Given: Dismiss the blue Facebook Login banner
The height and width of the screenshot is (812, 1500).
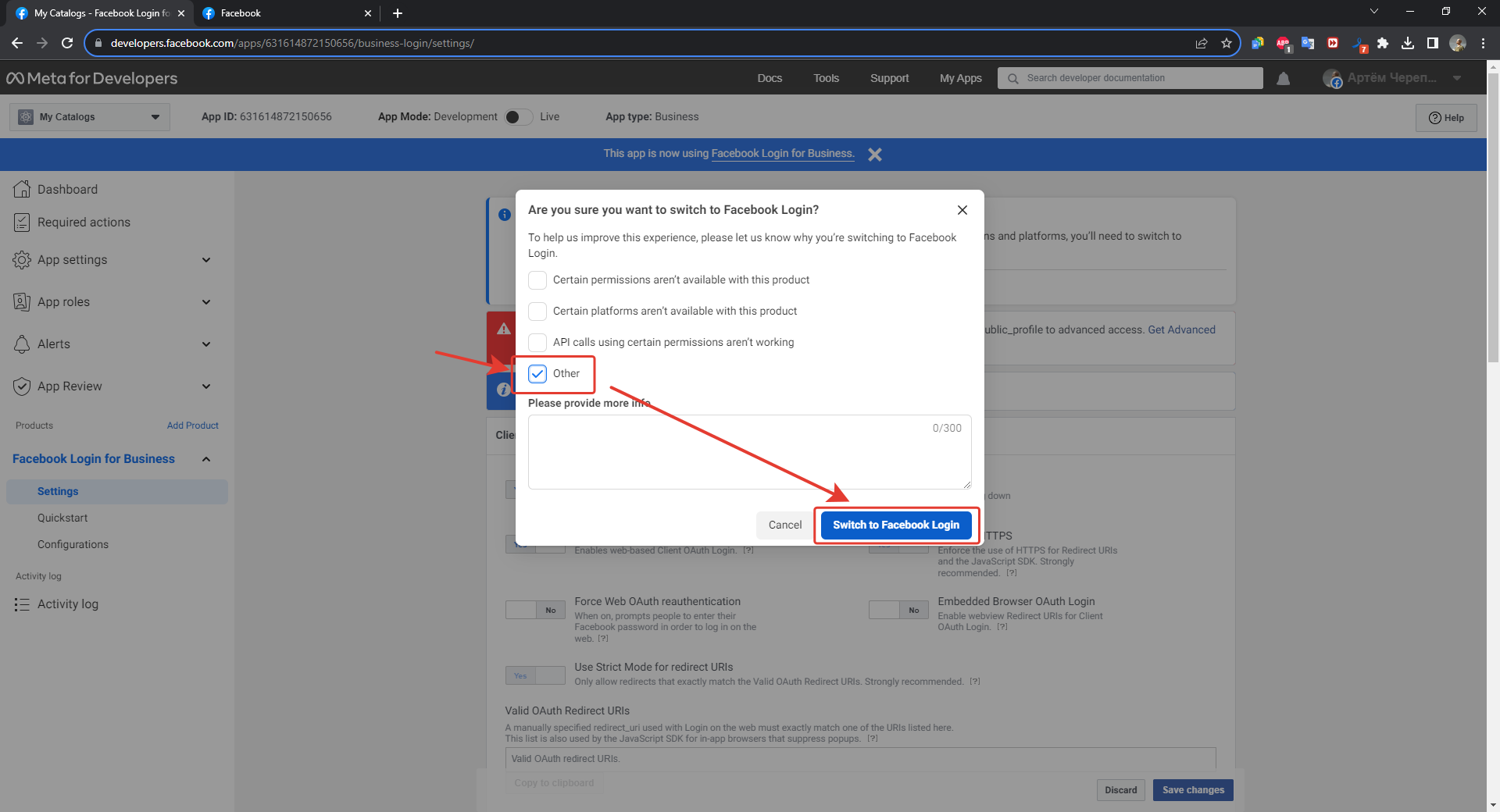Looking at the screenshot, I should coord(875,155).
